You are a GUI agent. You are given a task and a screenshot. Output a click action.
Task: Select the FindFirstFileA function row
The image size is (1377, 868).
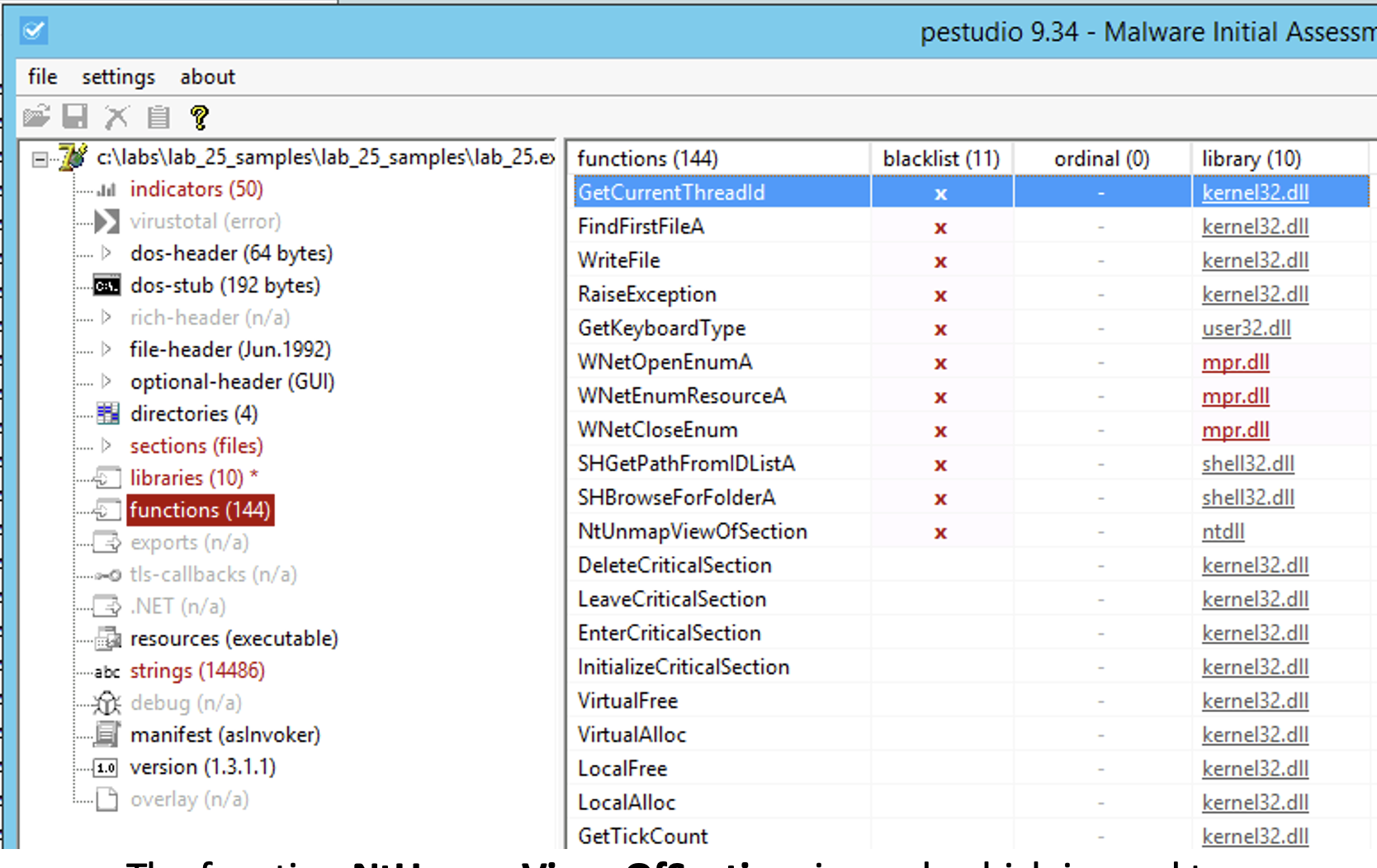[972, 227]
